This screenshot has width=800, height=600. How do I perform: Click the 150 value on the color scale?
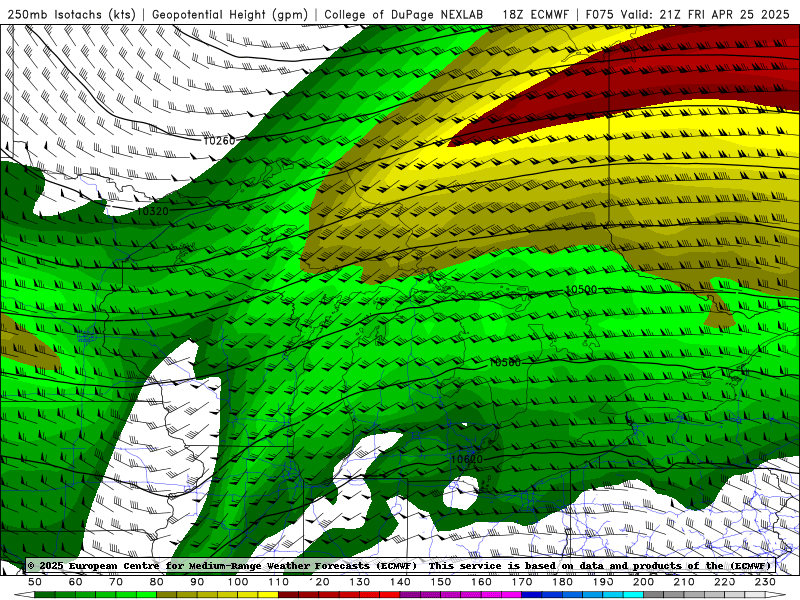pyautogui.click(x=441, y=582)
